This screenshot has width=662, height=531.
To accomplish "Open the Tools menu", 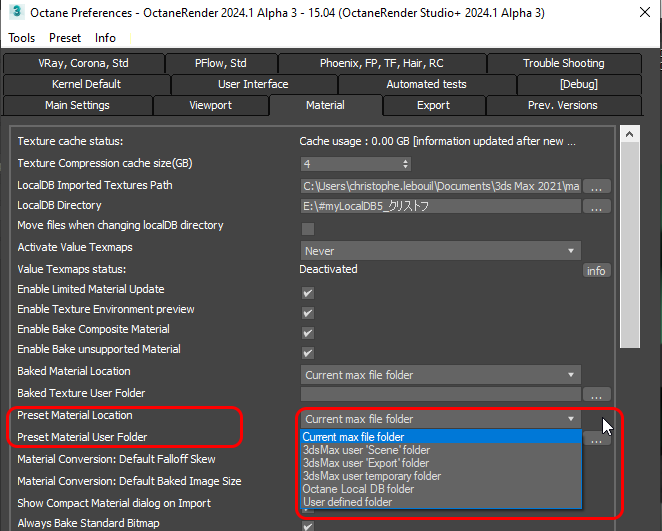I will click(x=22, y=38).
